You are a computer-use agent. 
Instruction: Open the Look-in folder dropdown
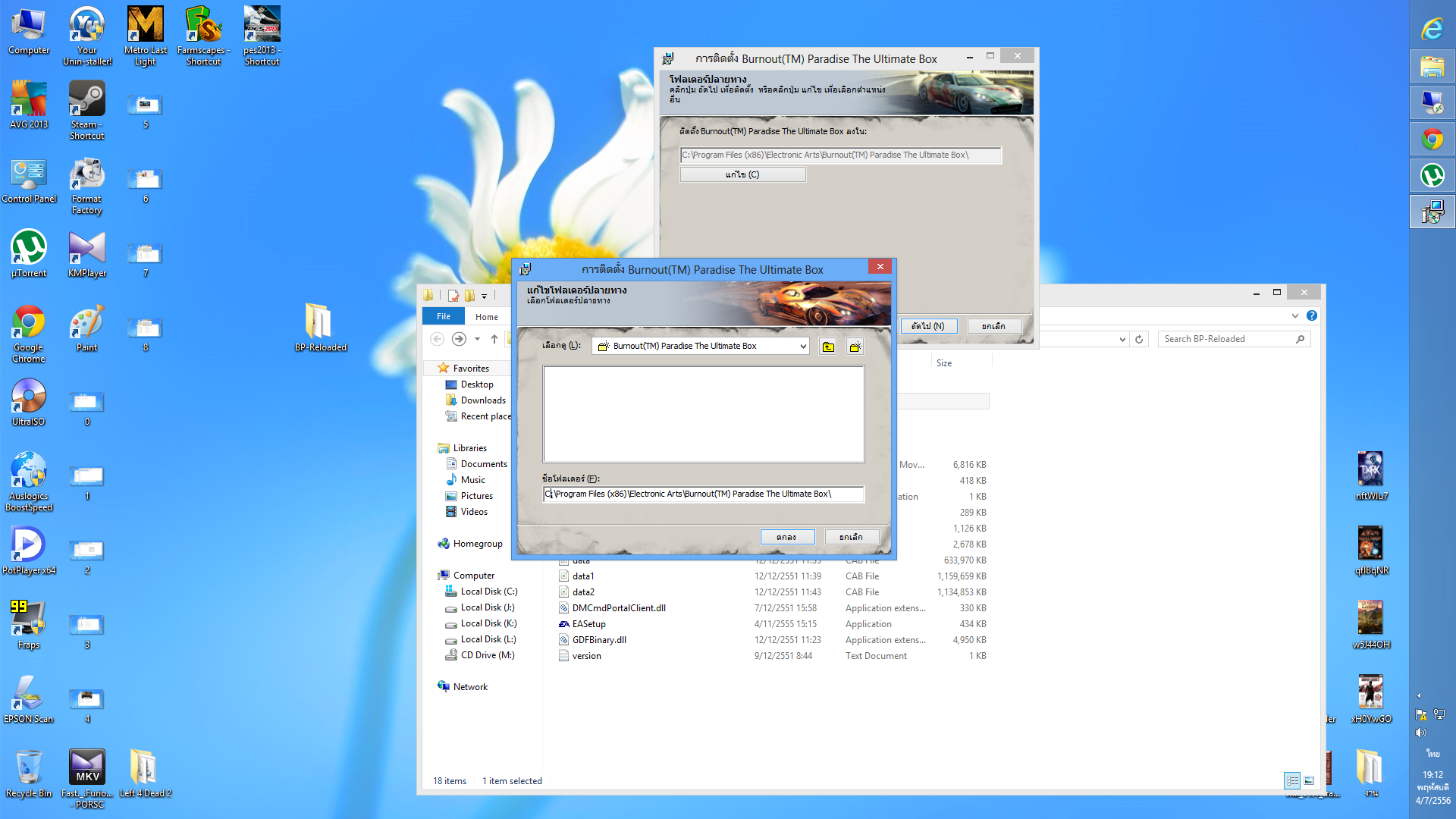(803, 347)
